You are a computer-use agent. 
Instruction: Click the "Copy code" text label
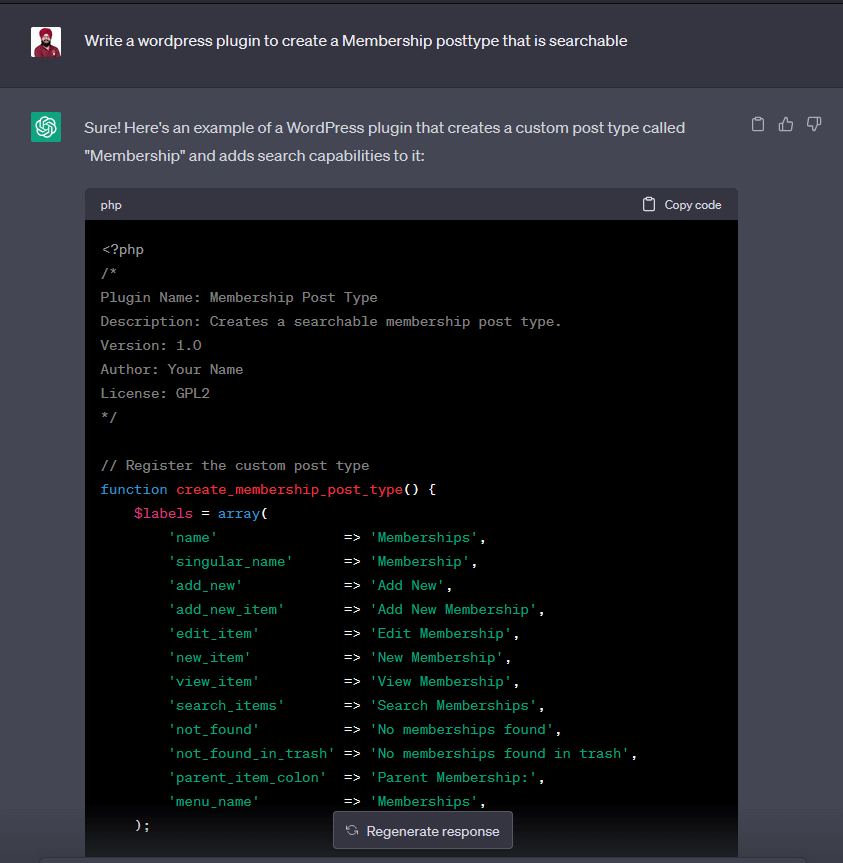pos(692,205)
